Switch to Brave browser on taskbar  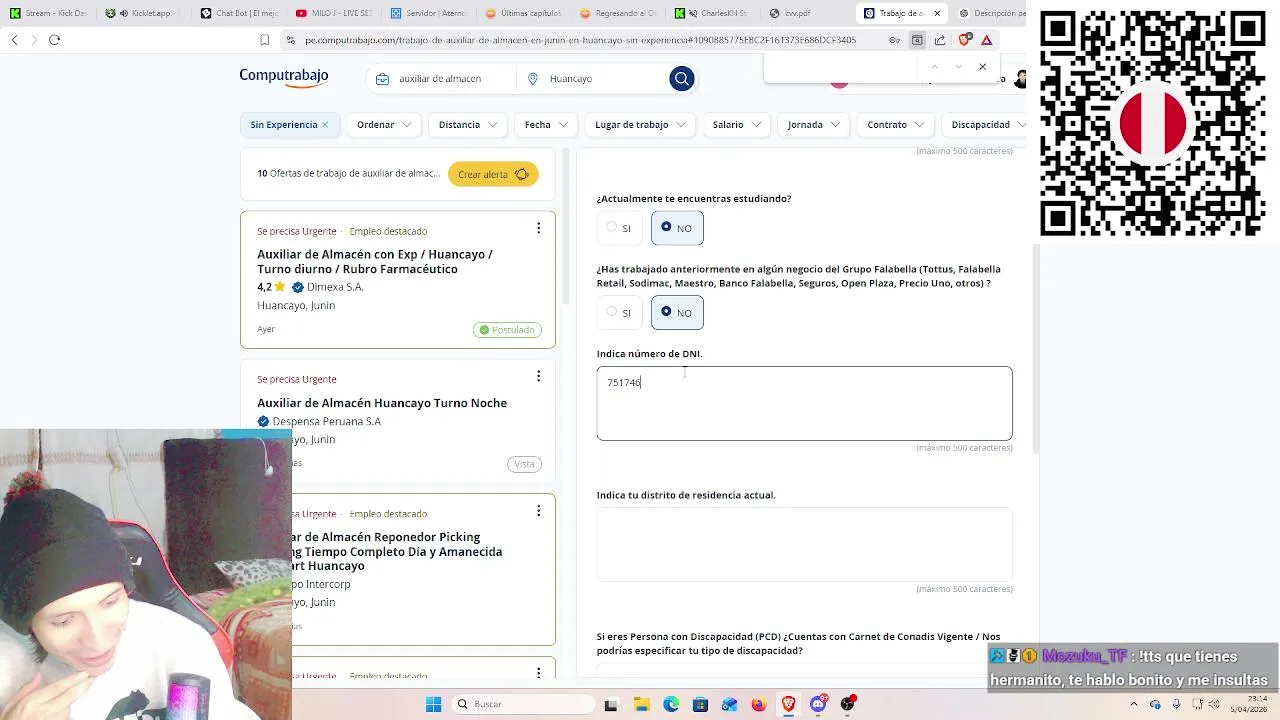tap(788, 704)
